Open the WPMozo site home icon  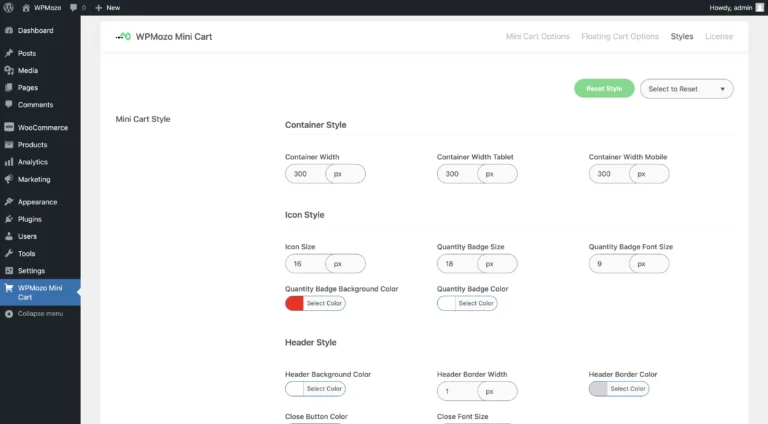click(x=26, y=7)
